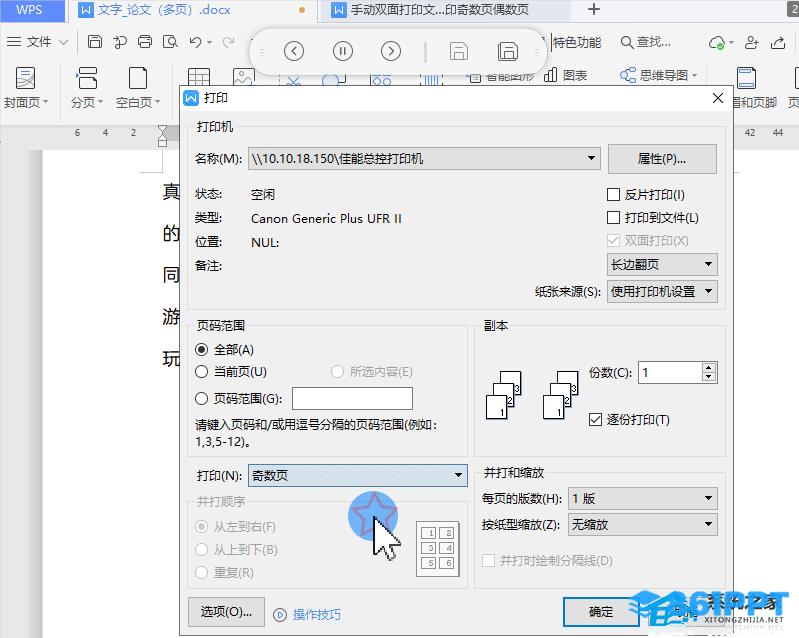Click the header and footer icon
Viewport: 799px width, 638px height.
pos(747,78)
